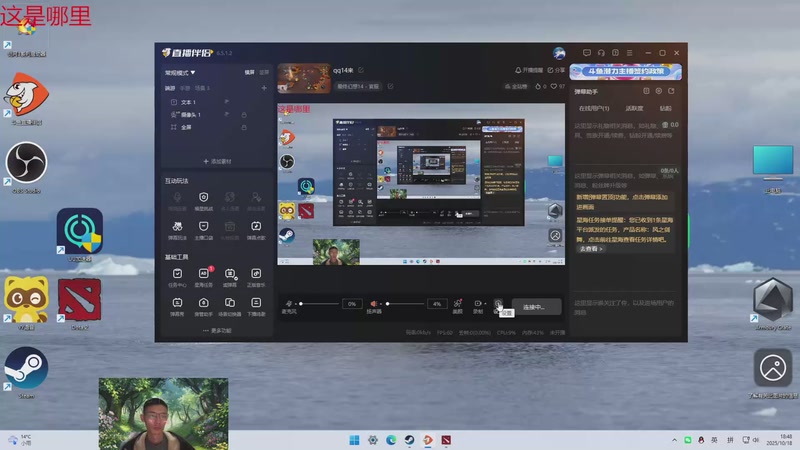Open the speaker device dropdown arrow
The width and height of the screenshot is (800, 450).
(381, 304)
